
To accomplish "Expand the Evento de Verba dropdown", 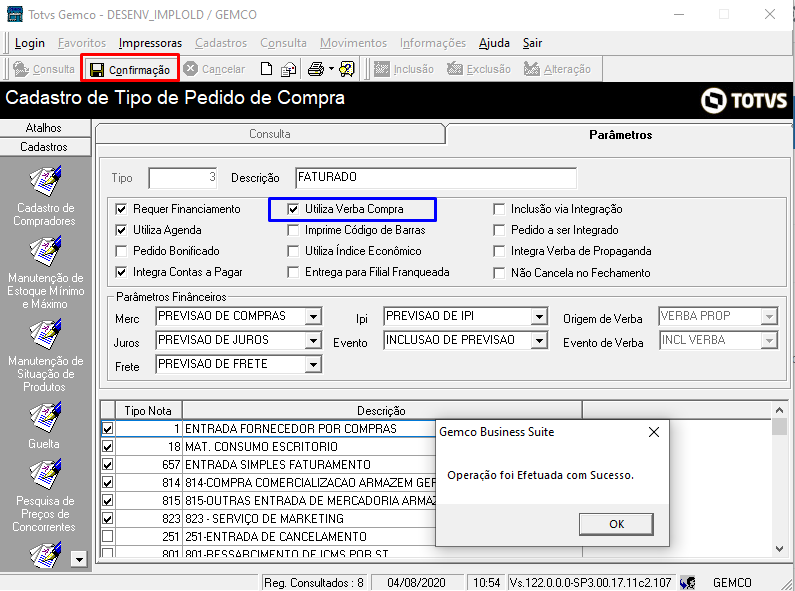I will click(769, 341).
